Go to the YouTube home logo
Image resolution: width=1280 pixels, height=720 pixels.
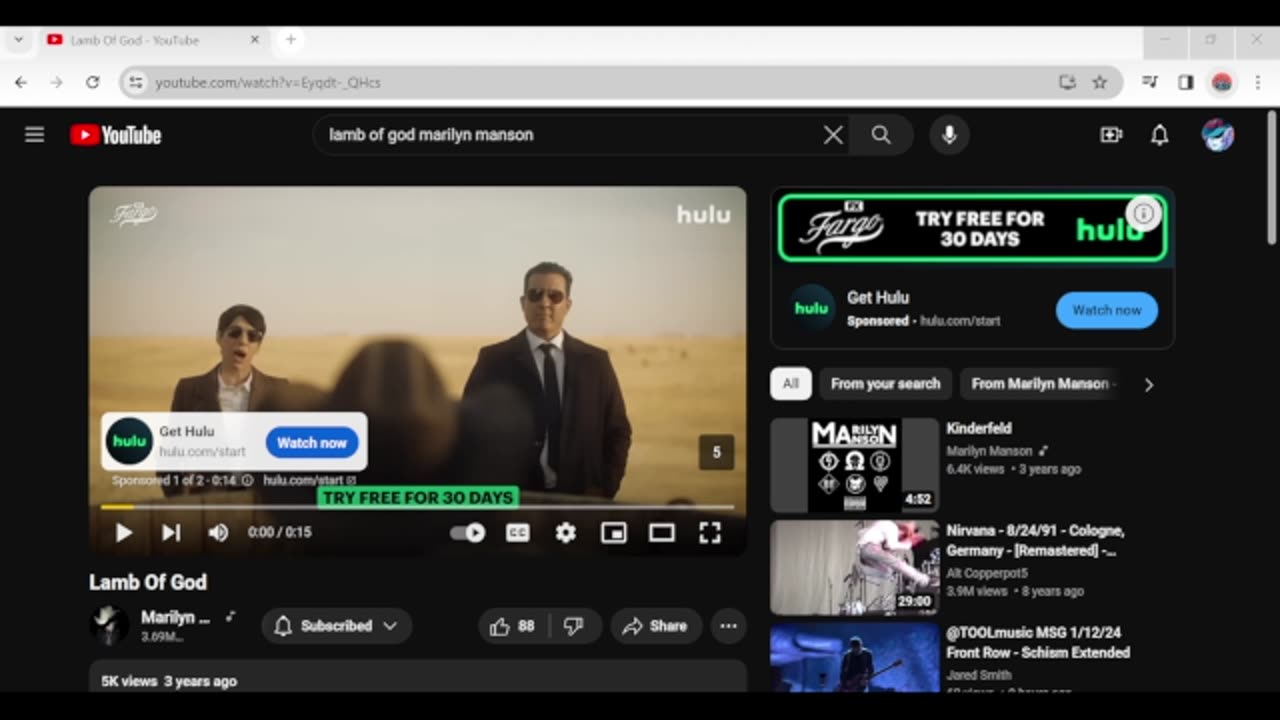tap(116, 135)
